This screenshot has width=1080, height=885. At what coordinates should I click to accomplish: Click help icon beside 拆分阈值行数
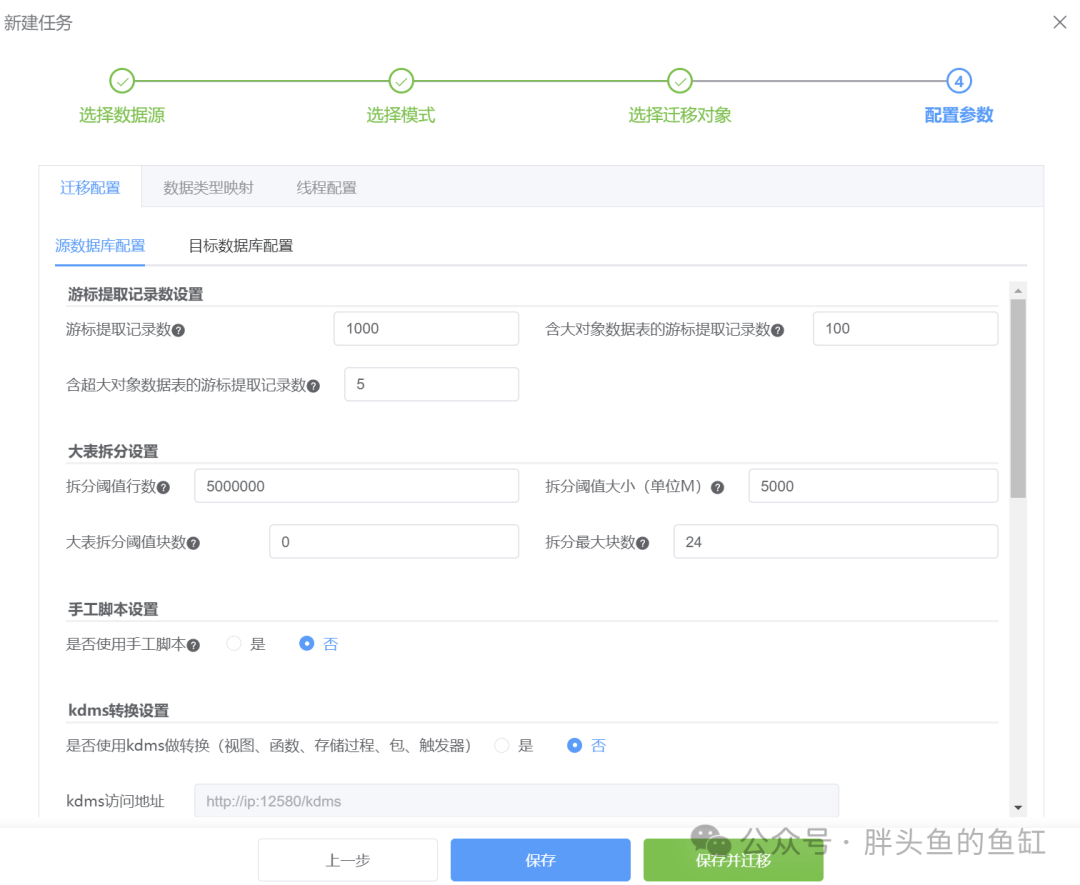pos(163,487)
